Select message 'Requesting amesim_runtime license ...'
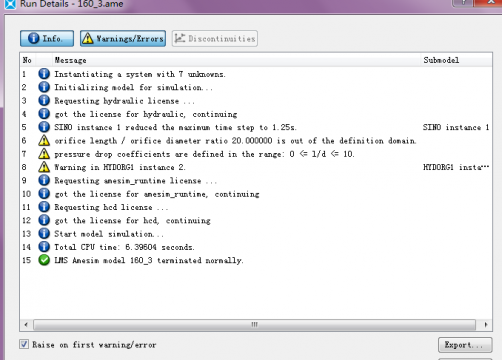 tap(136, 181)
